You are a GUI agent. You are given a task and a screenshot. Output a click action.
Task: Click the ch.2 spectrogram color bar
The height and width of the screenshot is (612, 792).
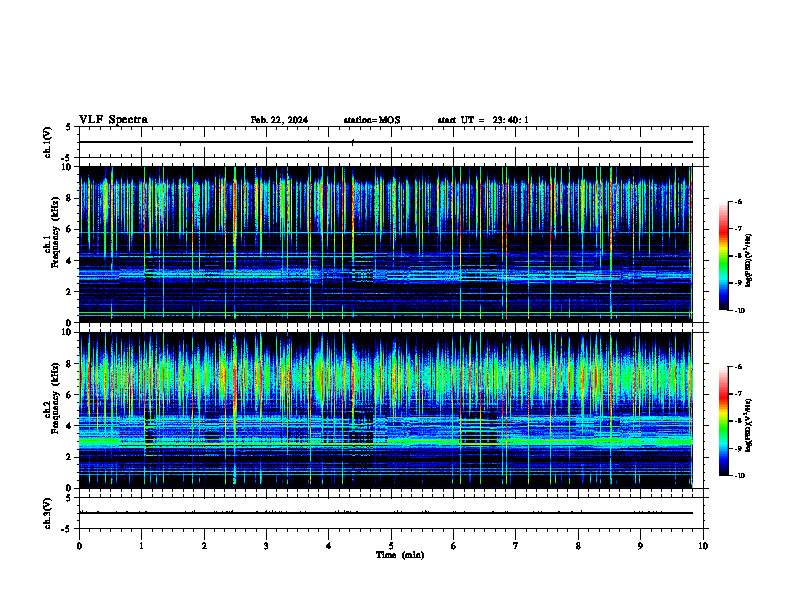click(x=724, y=421)
